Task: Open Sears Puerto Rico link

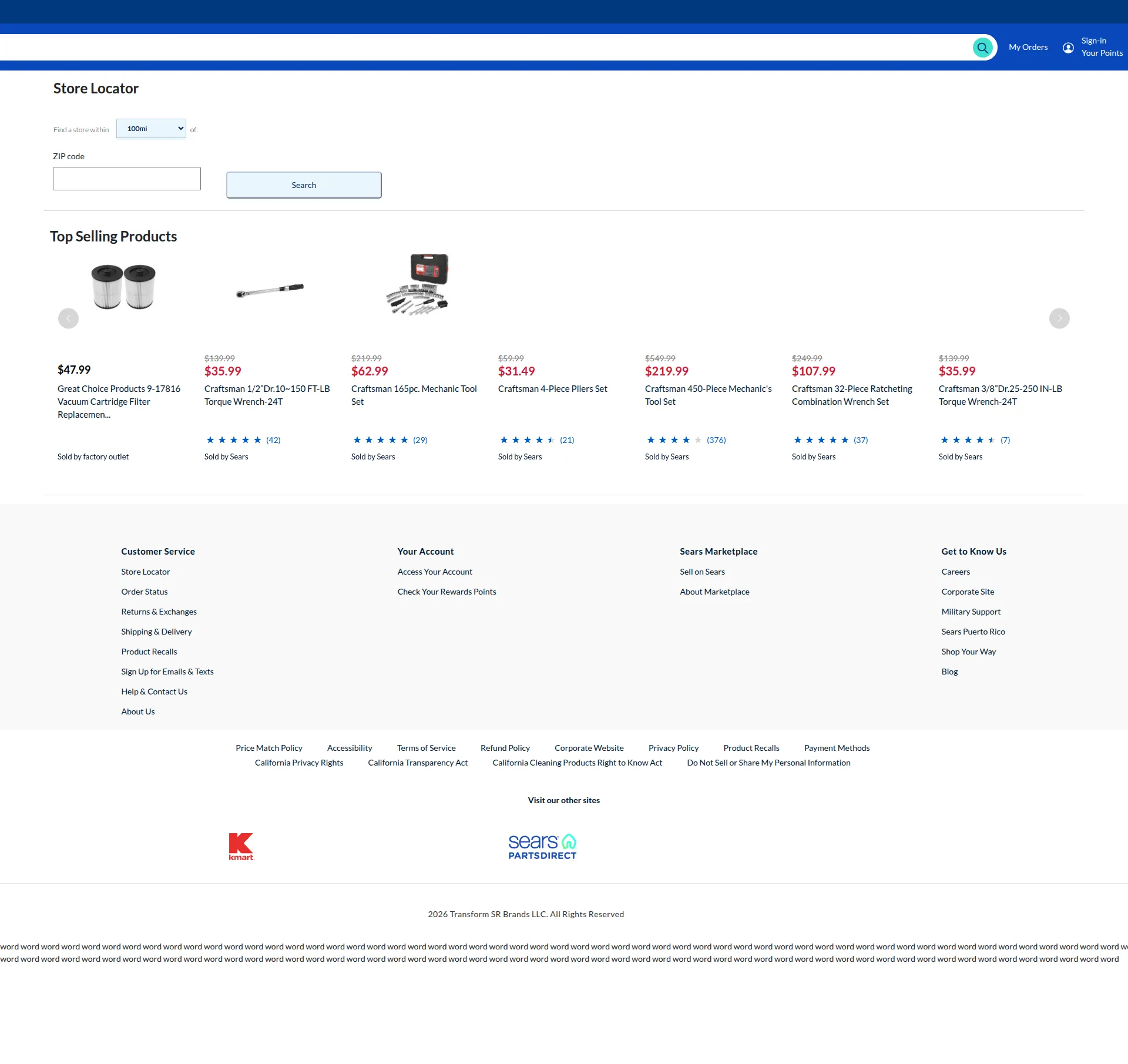Action: point(973,632)
